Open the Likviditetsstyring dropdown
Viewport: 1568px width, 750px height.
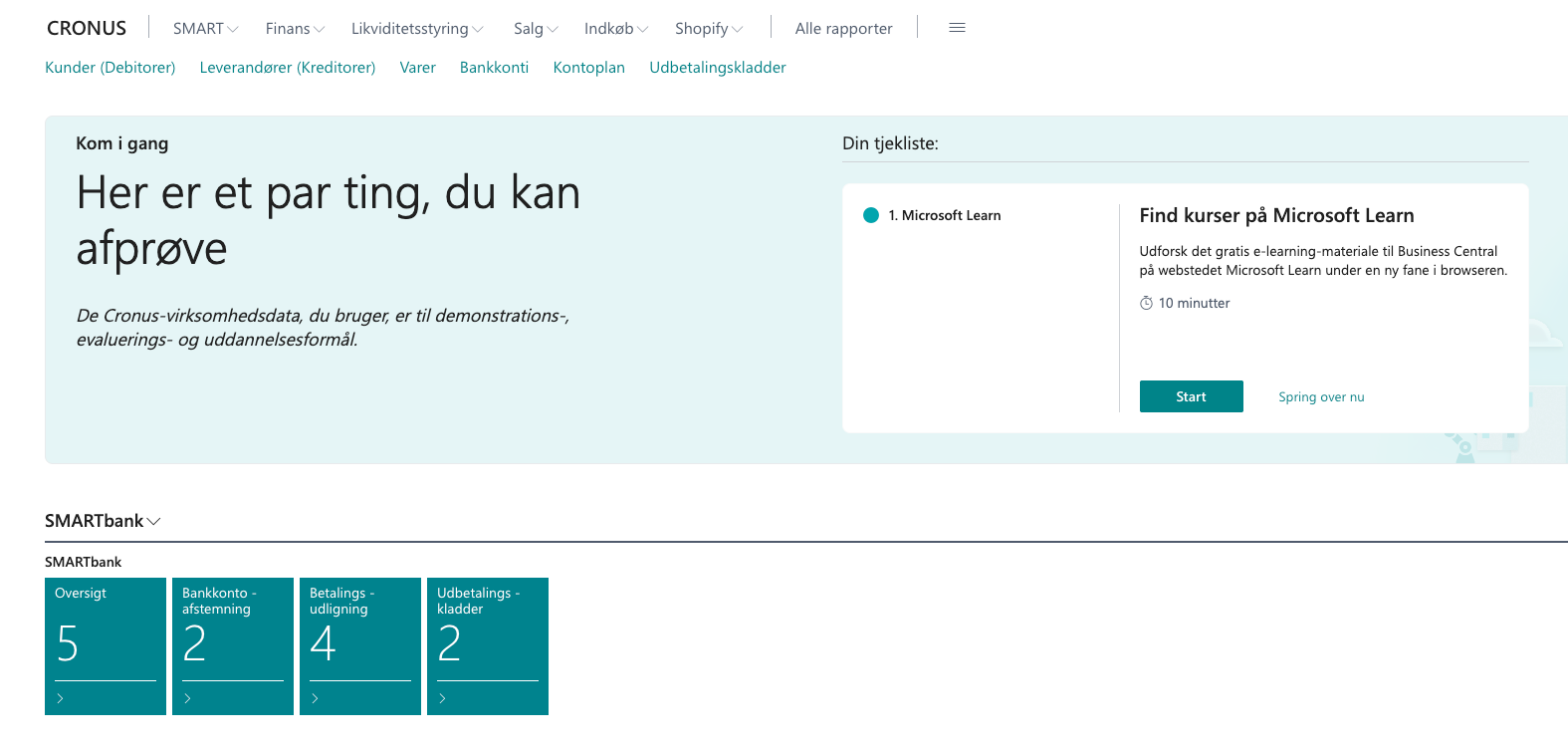(417, 29)
